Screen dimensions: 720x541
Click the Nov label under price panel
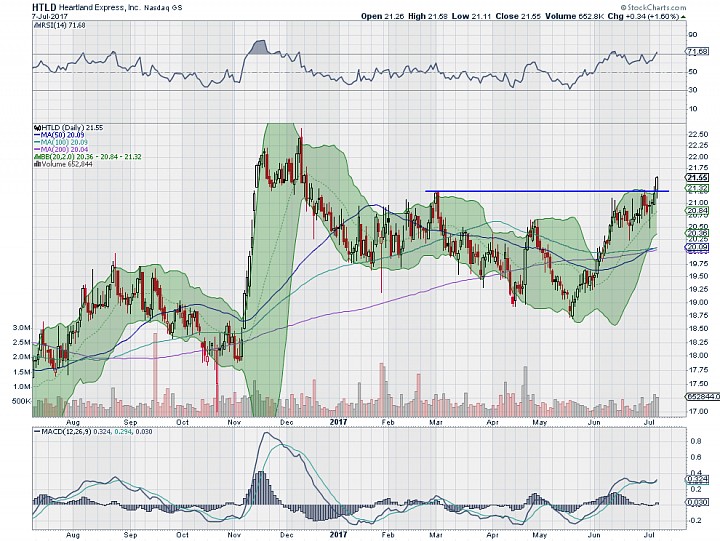click(234, 422)
